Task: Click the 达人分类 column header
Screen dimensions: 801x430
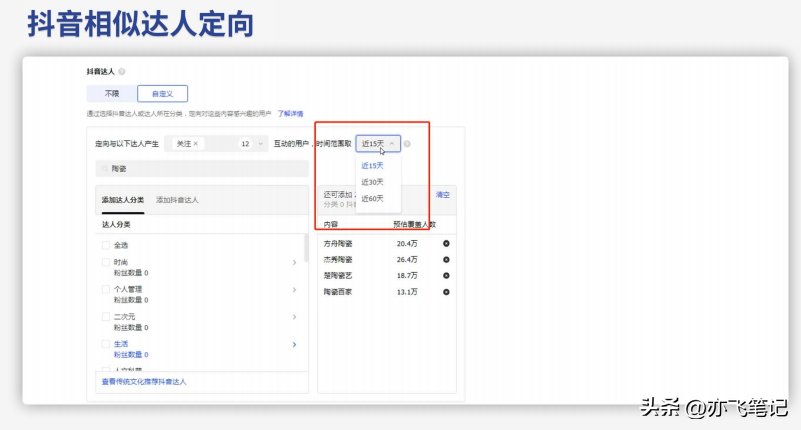Action: coord(116,224)
